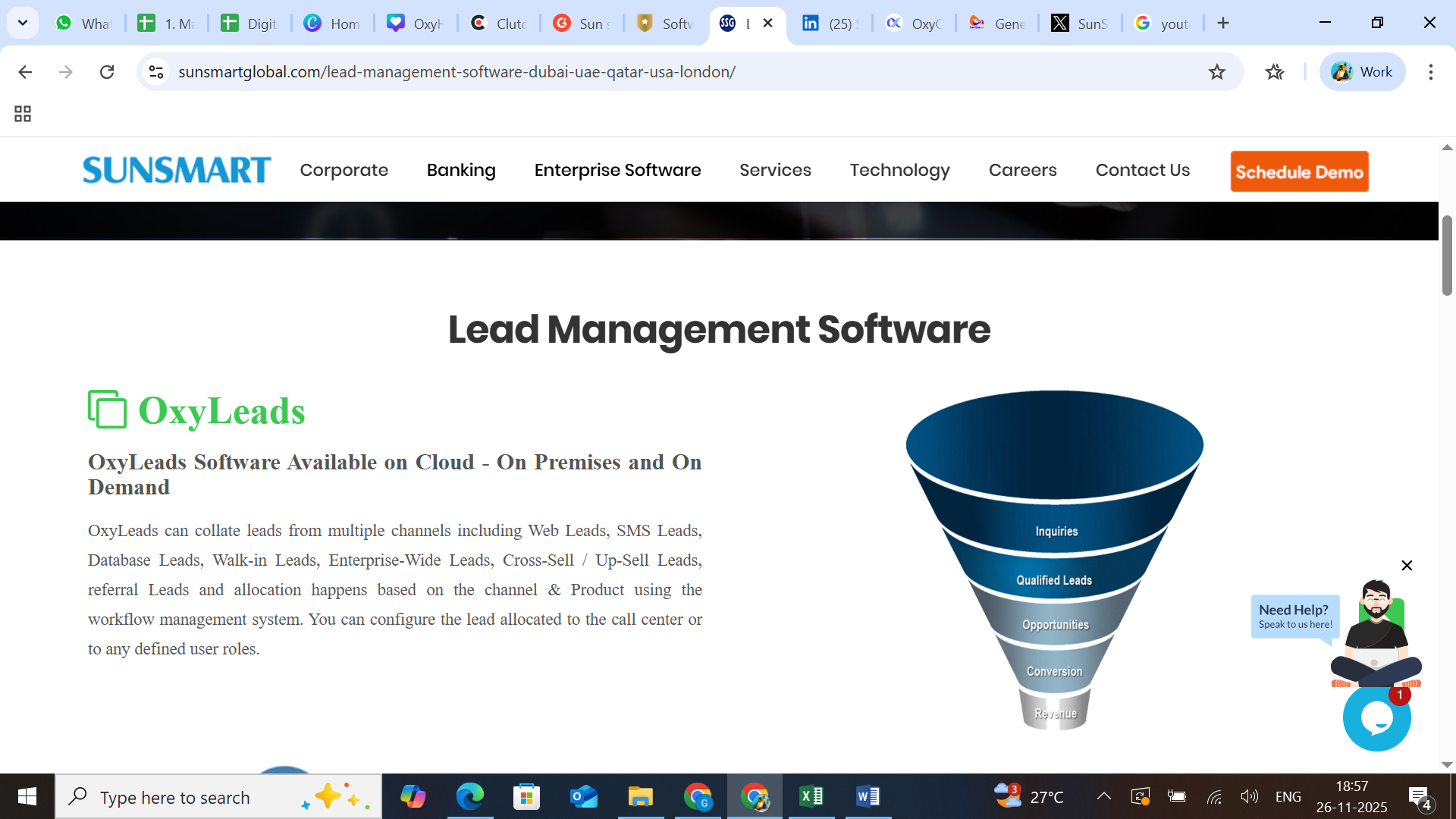The width and height of the screenshot is (1456, 819).
Task: Click the page vertical scrollbar thumb
Action: [x=1447, y=255]
